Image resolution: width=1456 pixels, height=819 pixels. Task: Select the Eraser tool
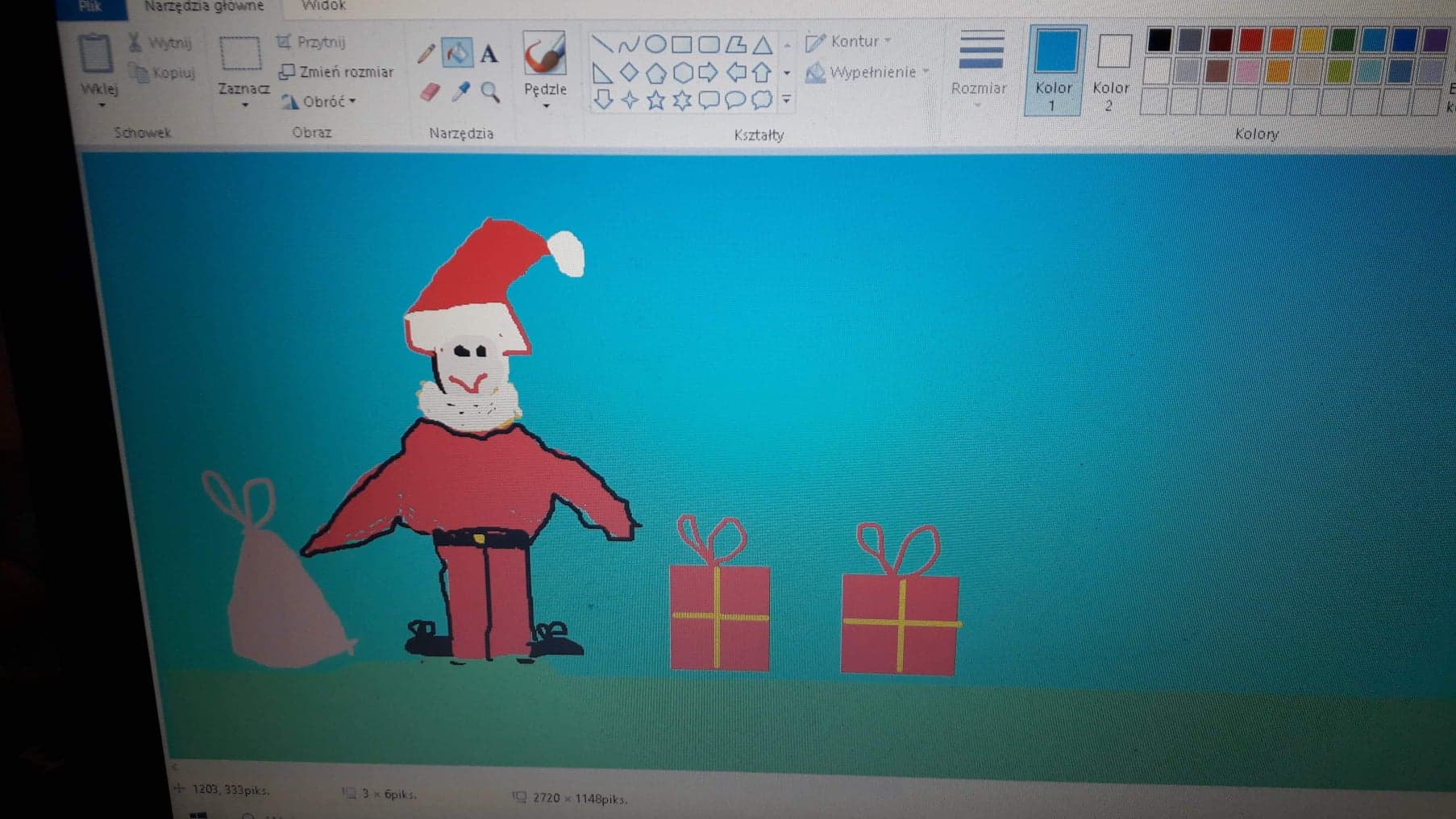pyautogui.click(x=430, y=91)
